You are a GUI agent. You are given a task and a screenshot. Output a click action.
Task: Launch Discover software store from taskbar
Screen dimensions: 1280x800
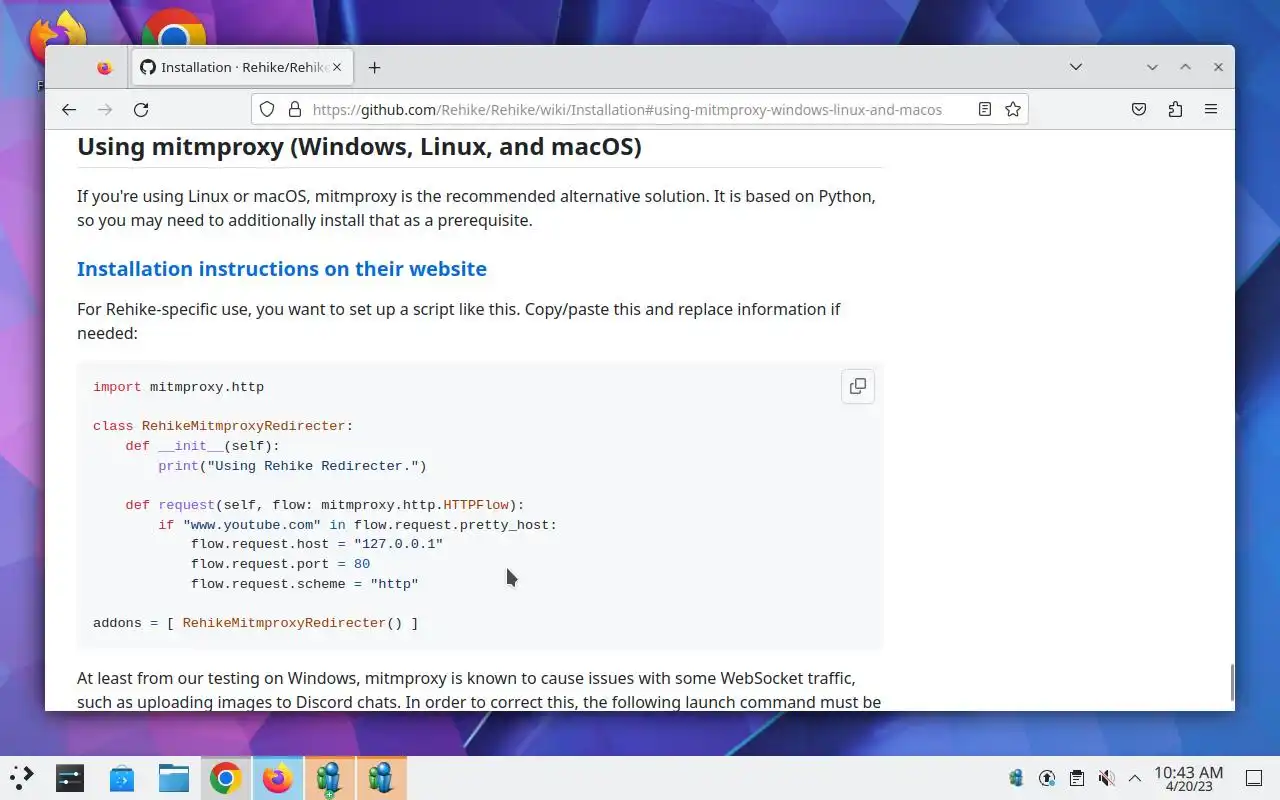[x=122, y=778]
